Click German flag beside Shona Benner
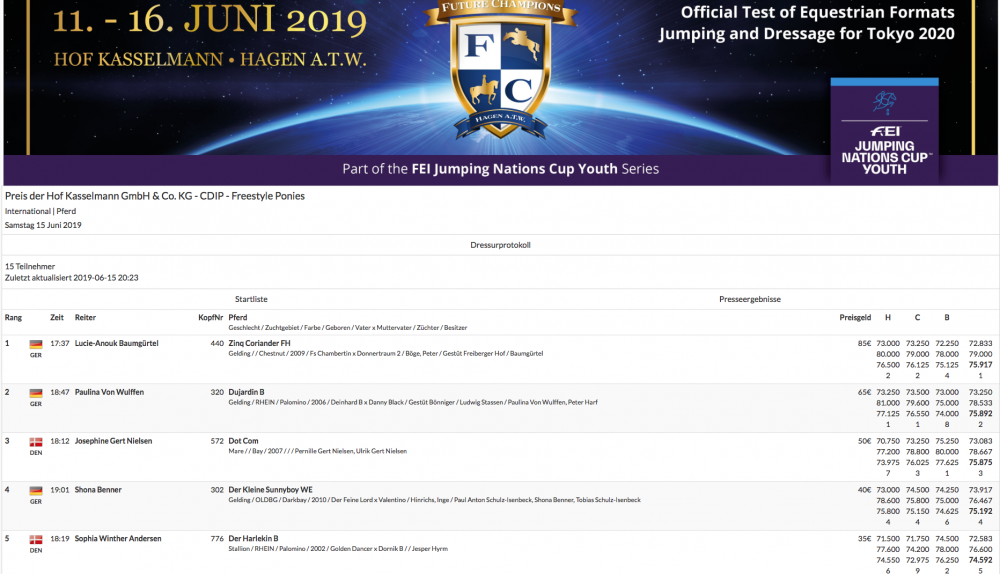The image size is (1000, 574). click(x=37, y=491)
